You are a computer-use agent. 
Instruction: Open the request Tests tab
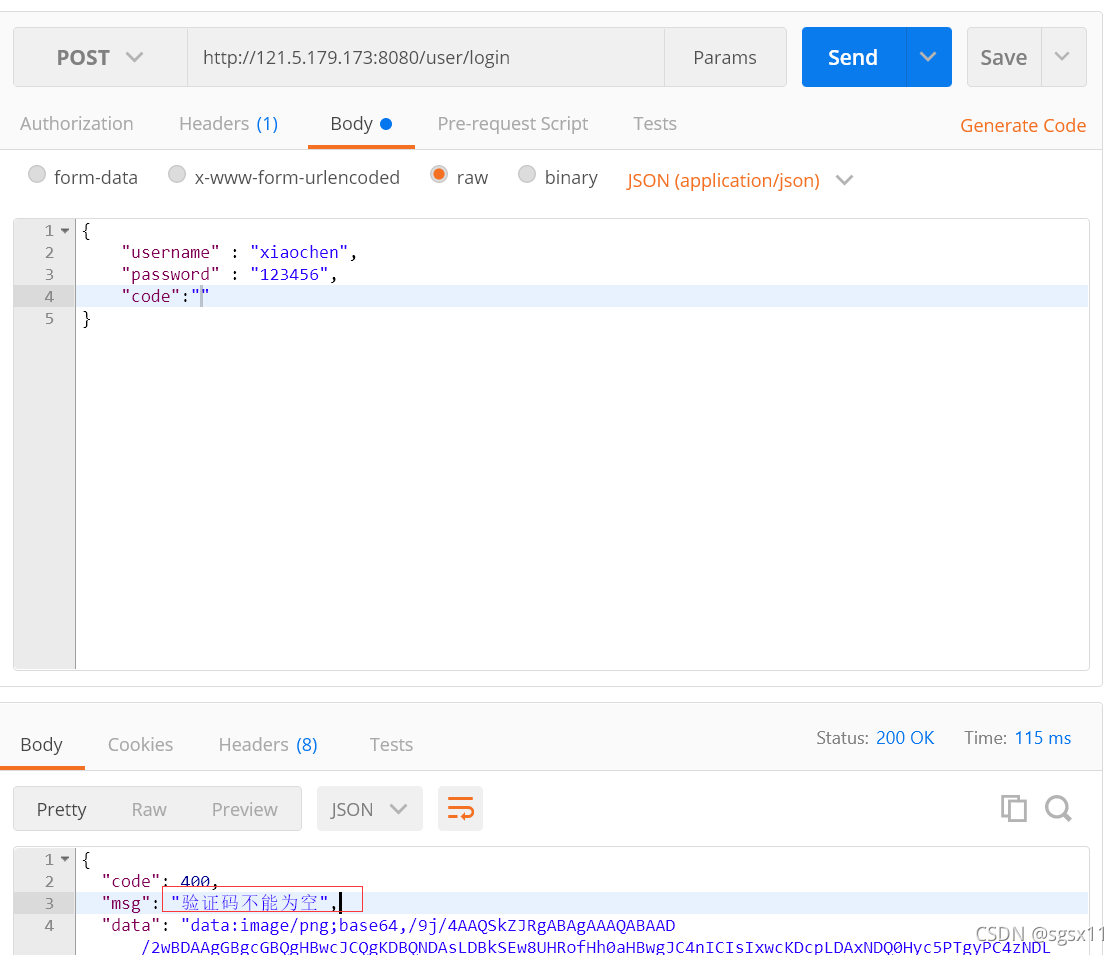pos(654,123)
